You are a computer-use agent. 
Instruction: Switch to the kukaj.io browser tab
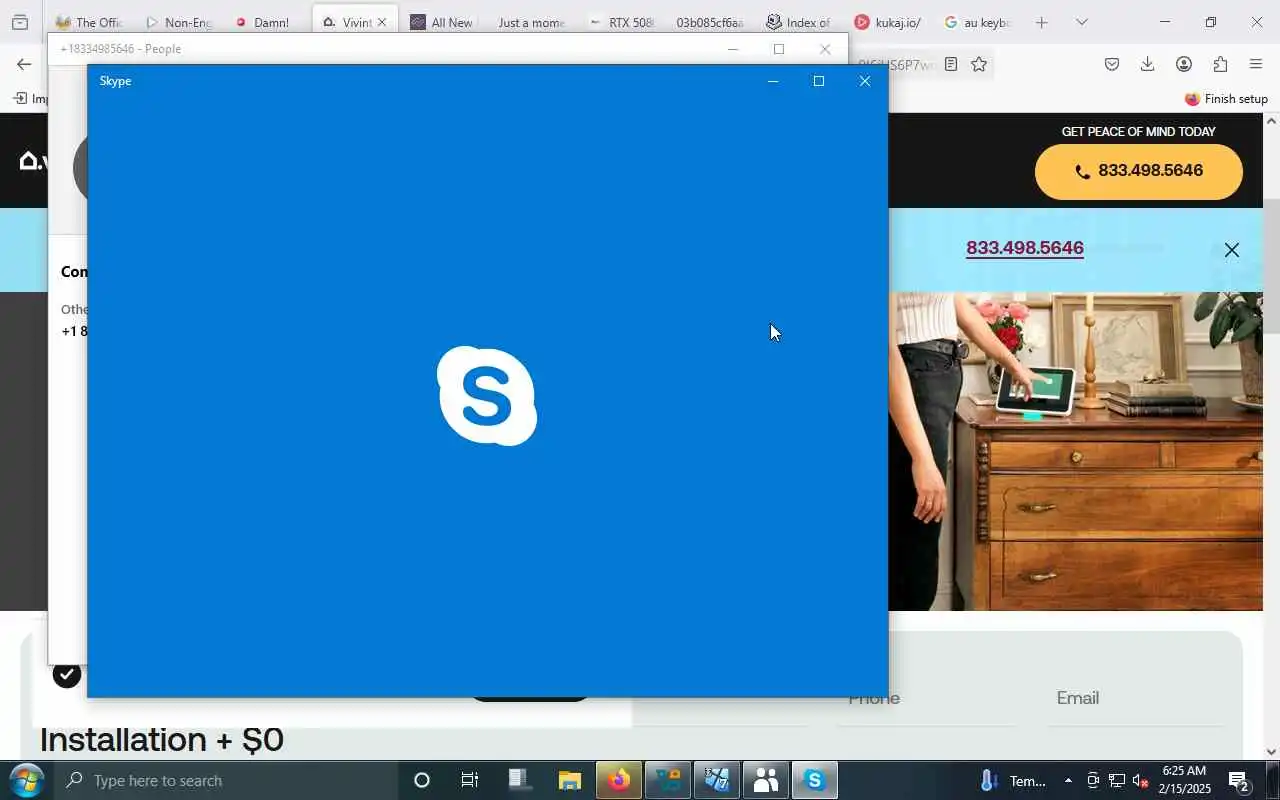[887, 22]
